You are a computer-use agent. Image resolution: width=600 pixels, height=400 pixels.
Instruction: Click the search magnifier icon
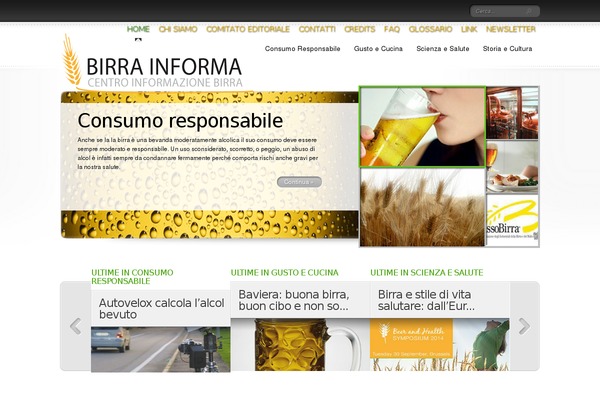pyautogui.click(x=529, y=11)
